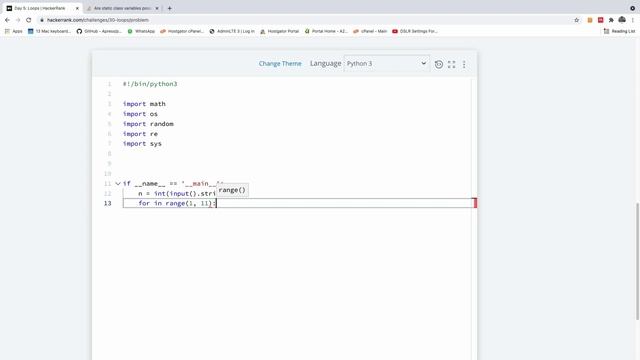This screenshot has height=360, width=640.
Task: Click the 'Language' label
Action: point(325,63)
